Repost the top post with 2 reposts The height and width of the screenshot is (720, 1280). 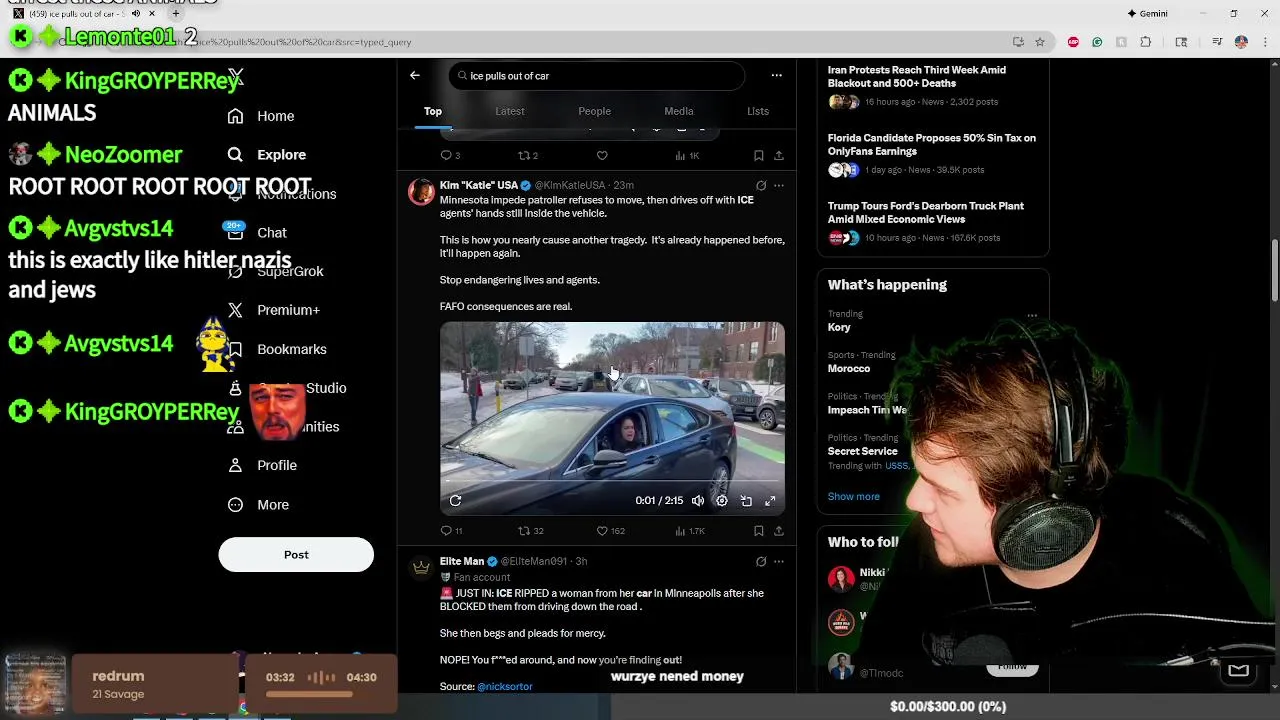(528, 155)
